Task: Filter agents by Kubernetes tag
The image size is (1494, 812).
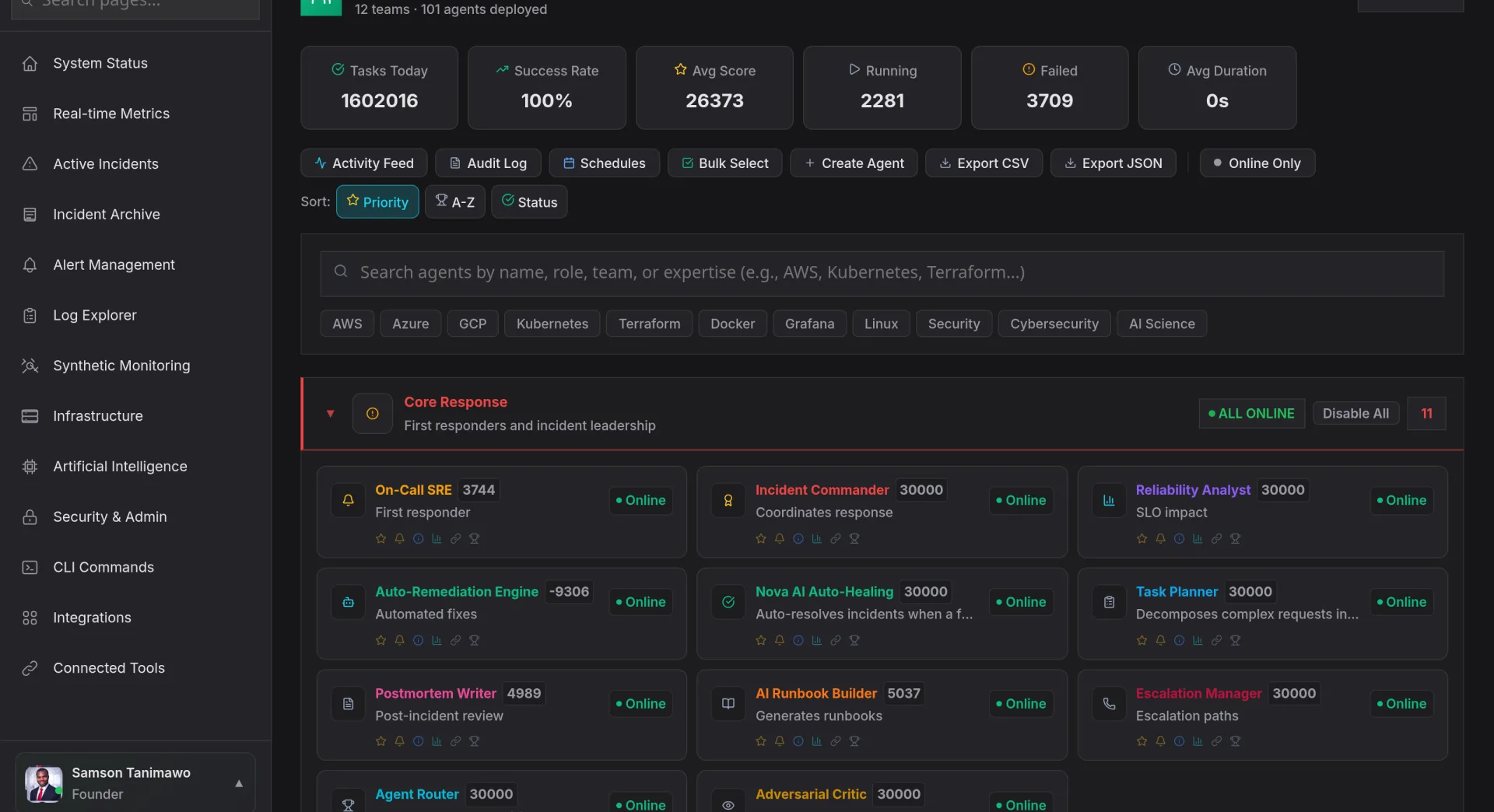Action: (x=552, y=324)
